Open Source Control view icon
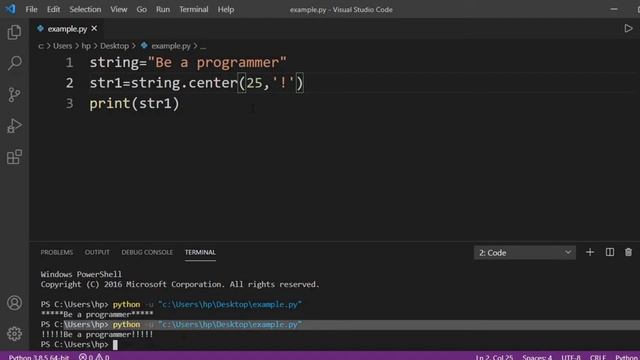 point(14,95)
